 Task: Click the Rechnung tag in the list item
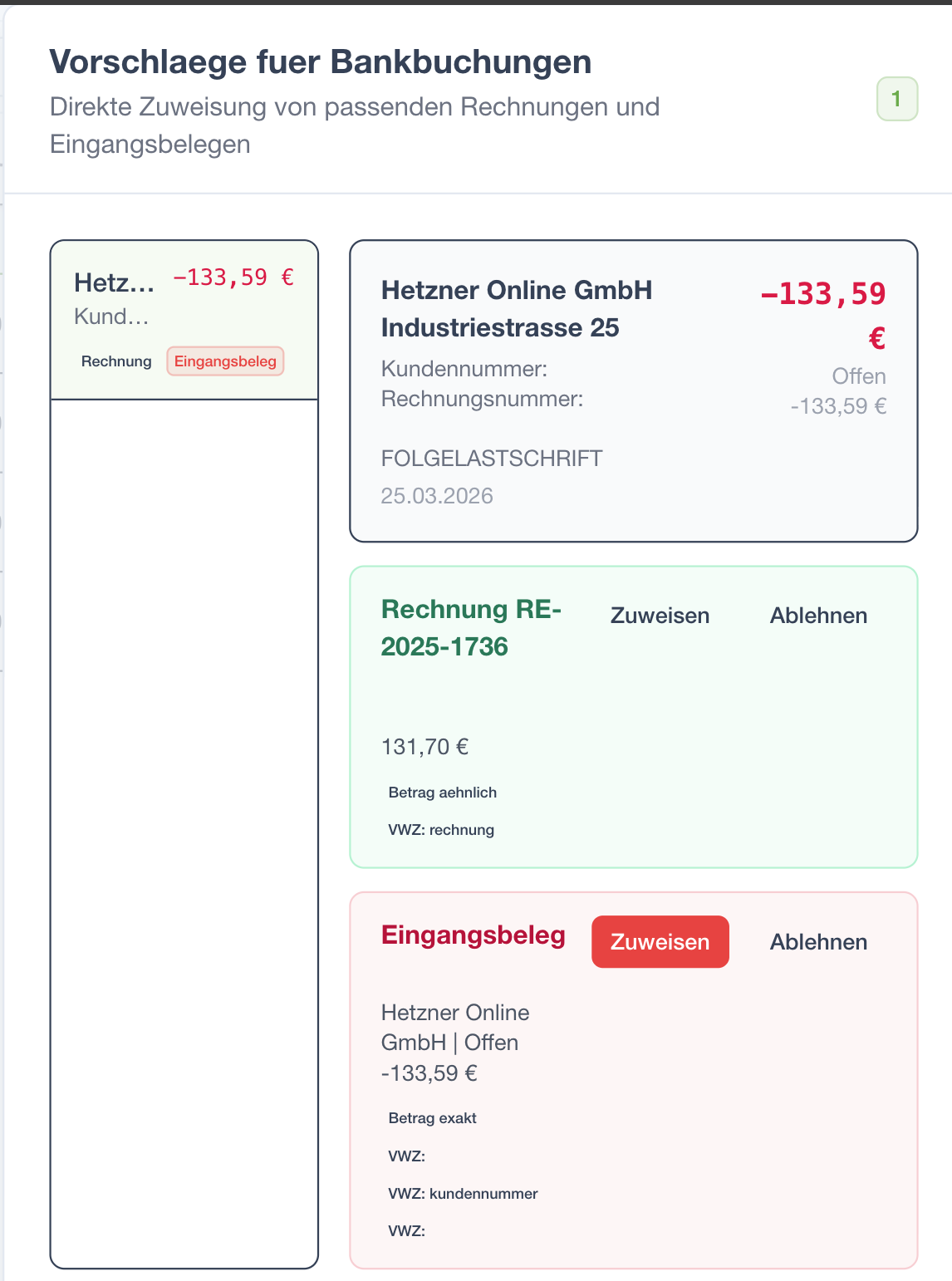point(116,361)
